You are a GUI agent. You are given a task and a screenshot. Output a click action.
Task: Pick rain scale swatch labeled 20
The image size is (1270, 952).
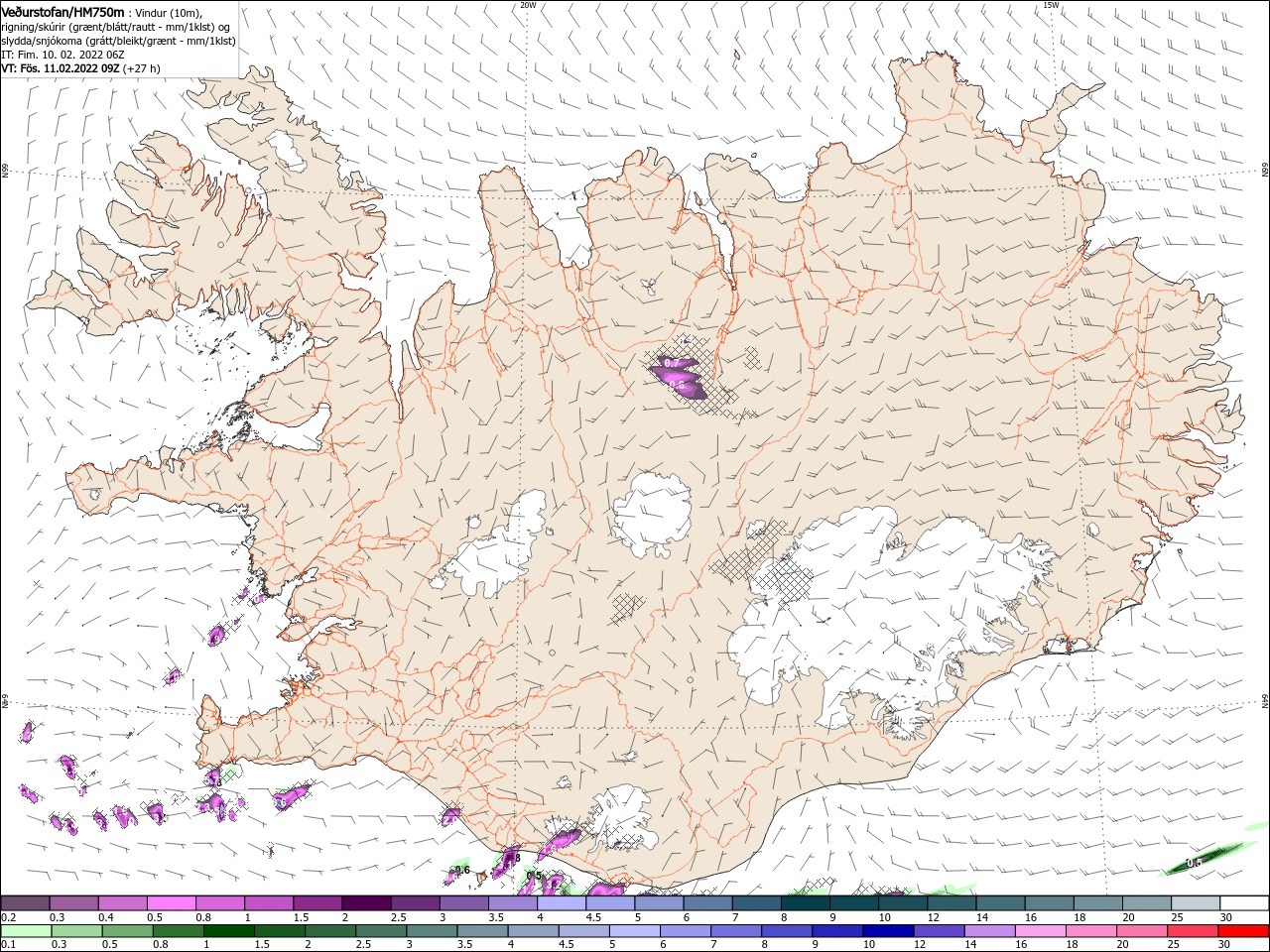click(x=1141, y=931)
